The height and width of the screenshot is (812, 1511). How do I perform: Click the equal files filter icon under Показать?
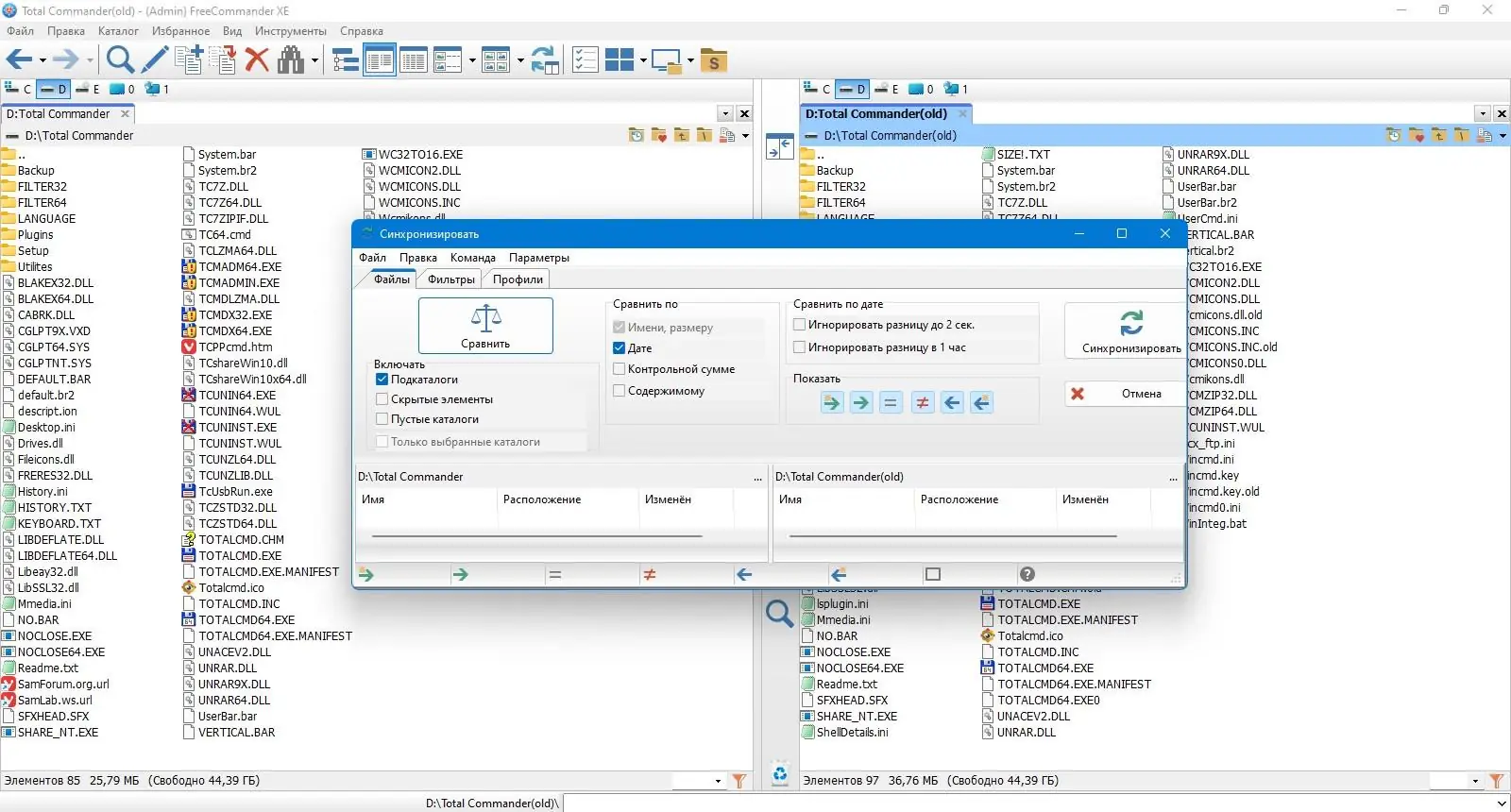[891, 403]
